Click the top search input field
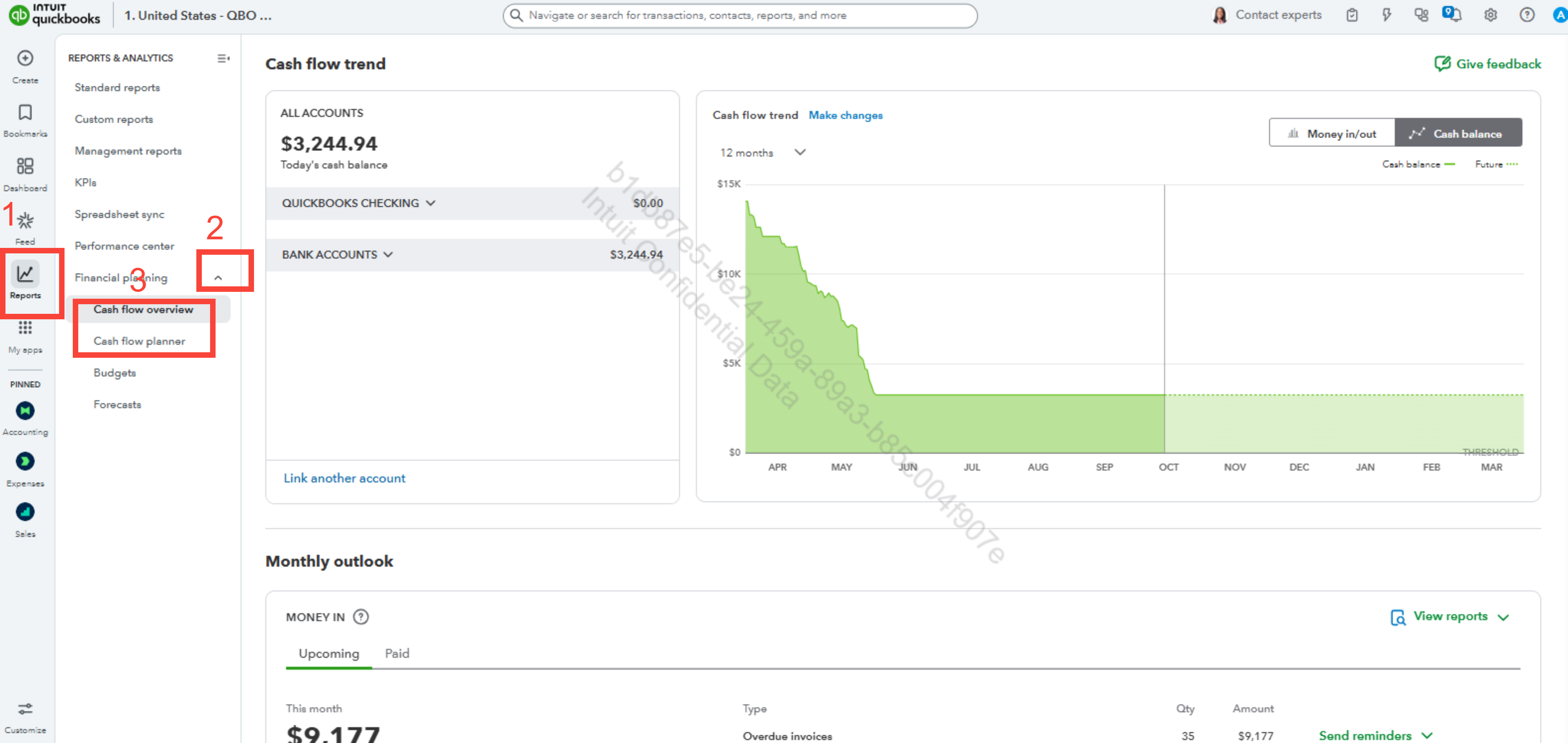This screenshot has width=1568, height=743. point(739,15)
